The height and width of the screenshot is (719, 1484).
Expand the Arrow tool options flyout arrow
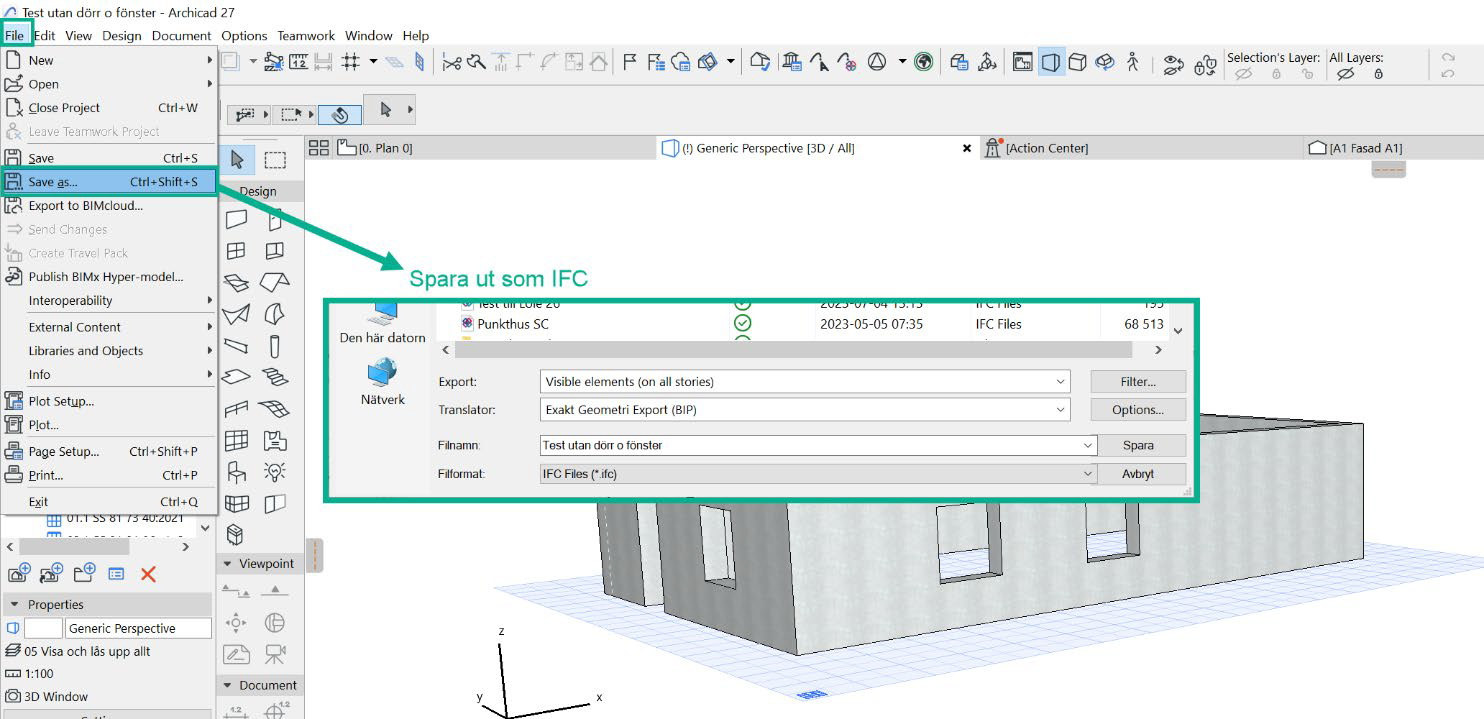tap(409, 109)
